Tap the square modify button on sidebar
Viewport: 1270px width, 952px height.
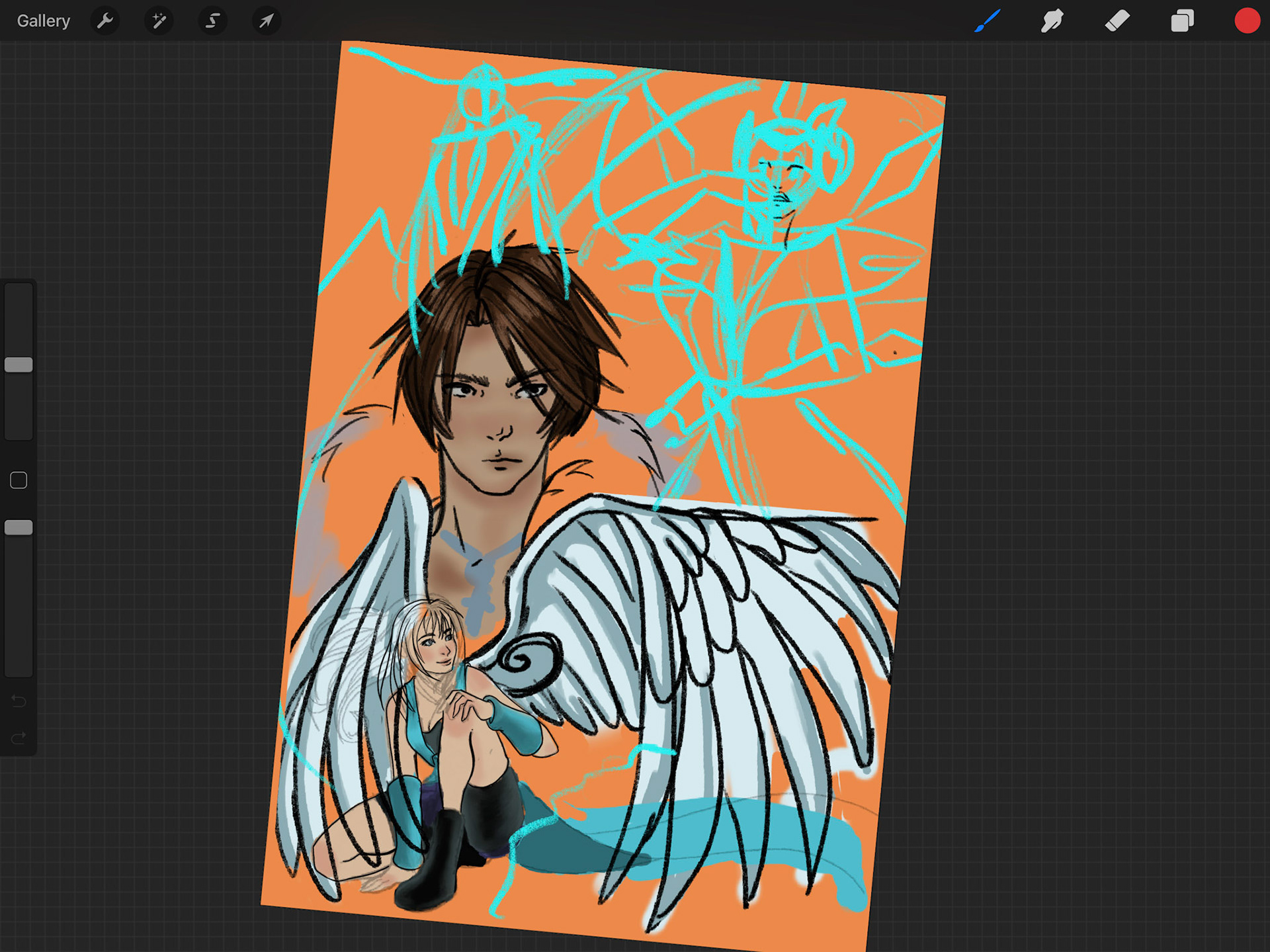[x=19, y=480]
